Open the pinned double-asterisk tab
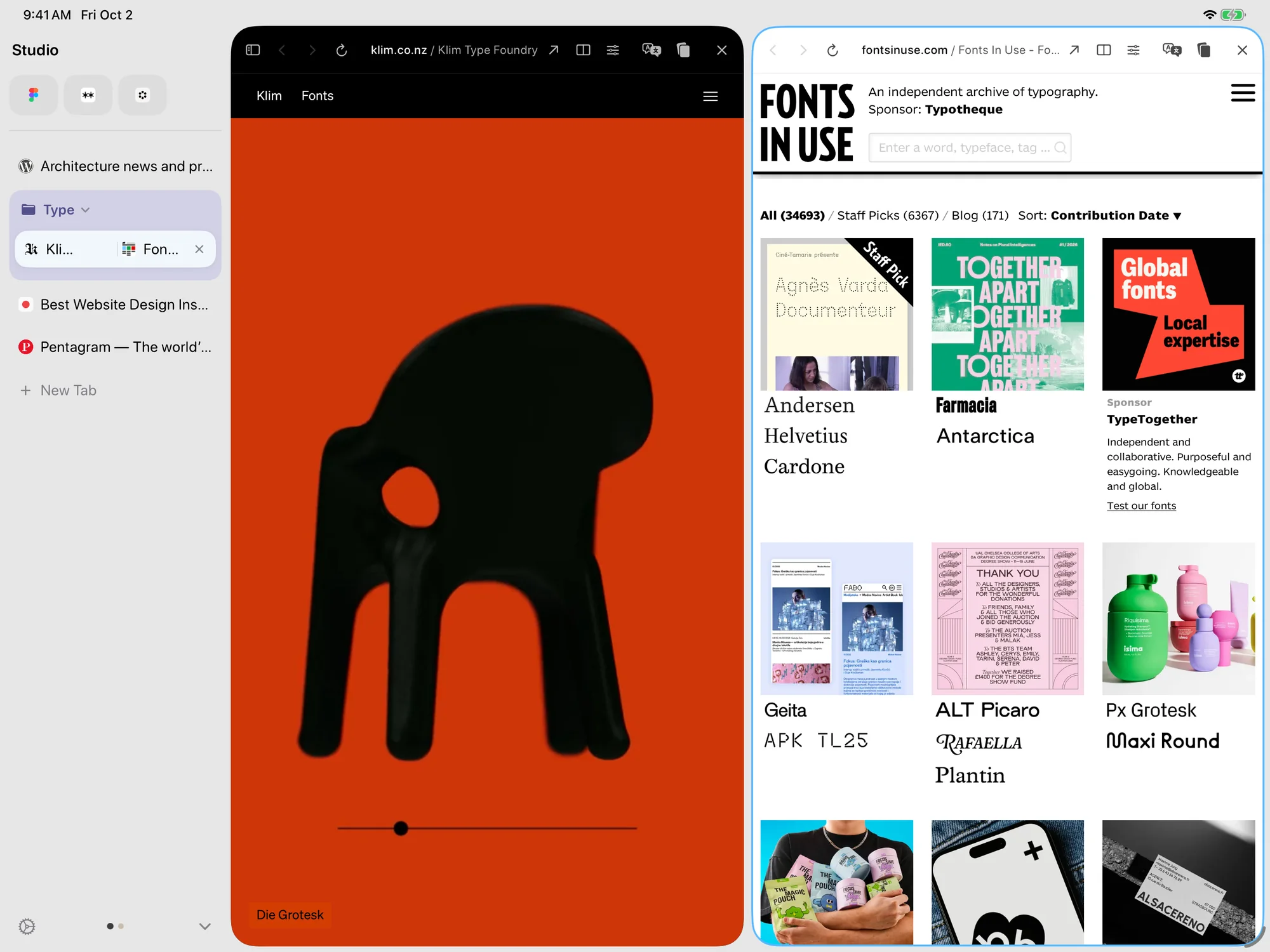Screen dimensions: 1270x952 click(88, 95)
